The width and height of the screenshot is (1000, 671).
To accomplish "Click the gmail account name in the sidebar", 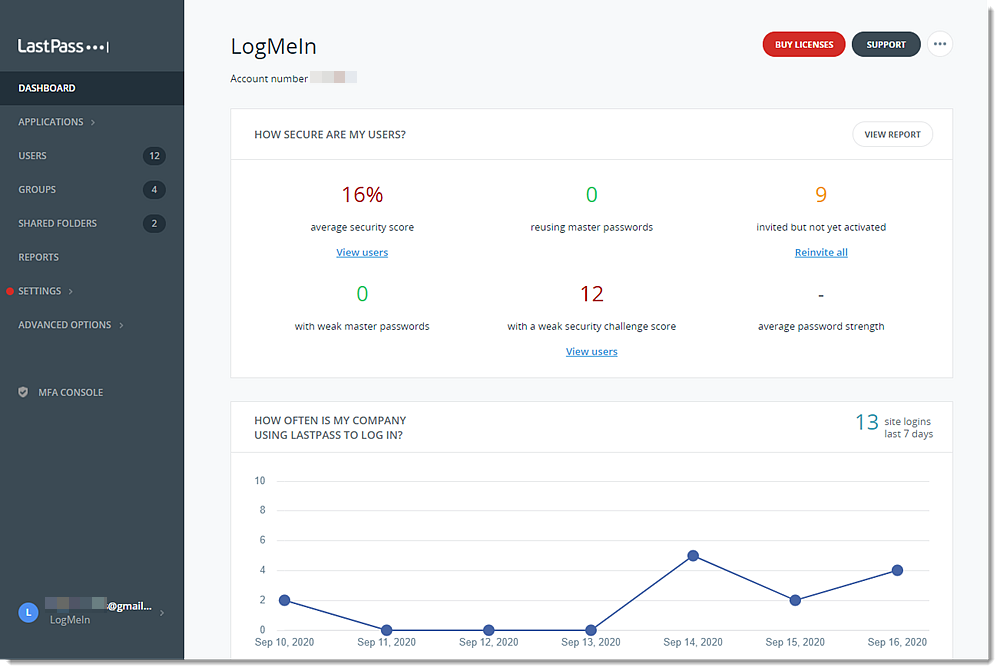I will [x=99, y=605].
